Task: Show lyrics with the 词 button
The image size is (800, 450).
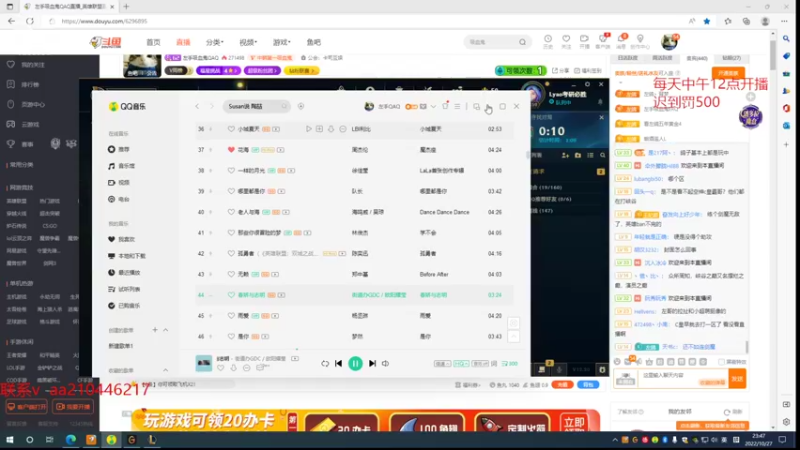Action: point(494,364)
